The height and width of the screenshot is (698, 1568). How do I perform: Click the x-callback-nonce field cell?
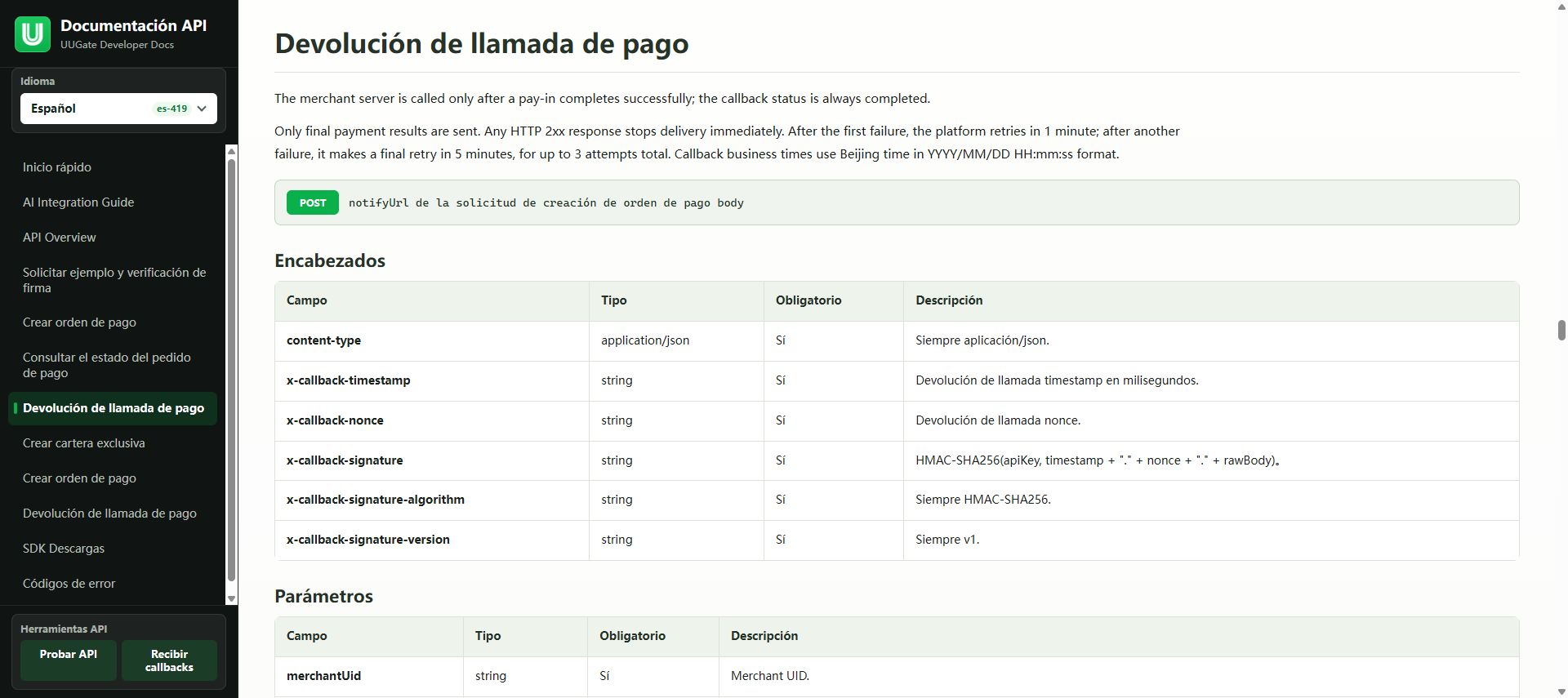(x=432, y=420)
